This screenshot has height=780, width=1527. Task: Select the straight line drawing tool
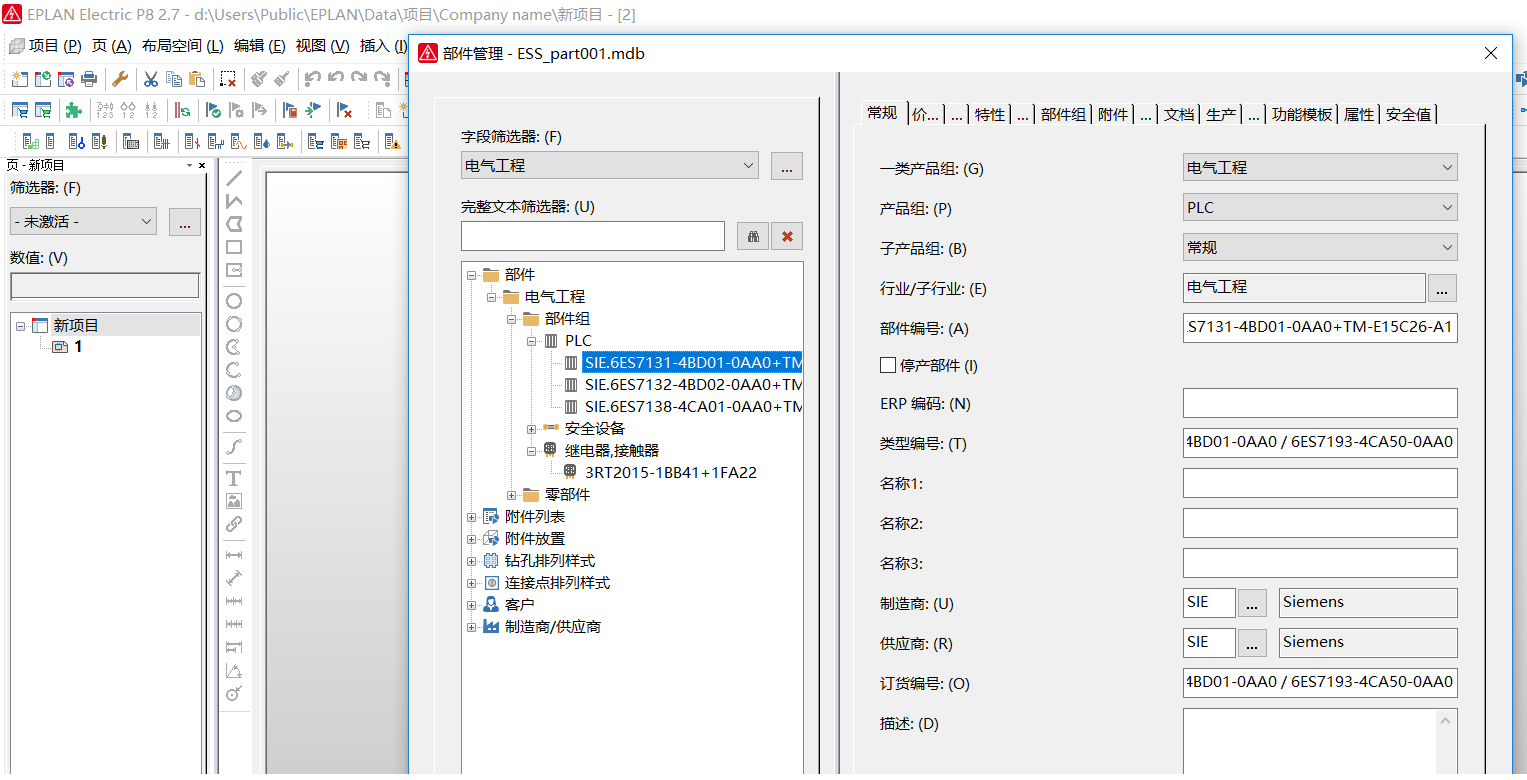pos(234,178)
